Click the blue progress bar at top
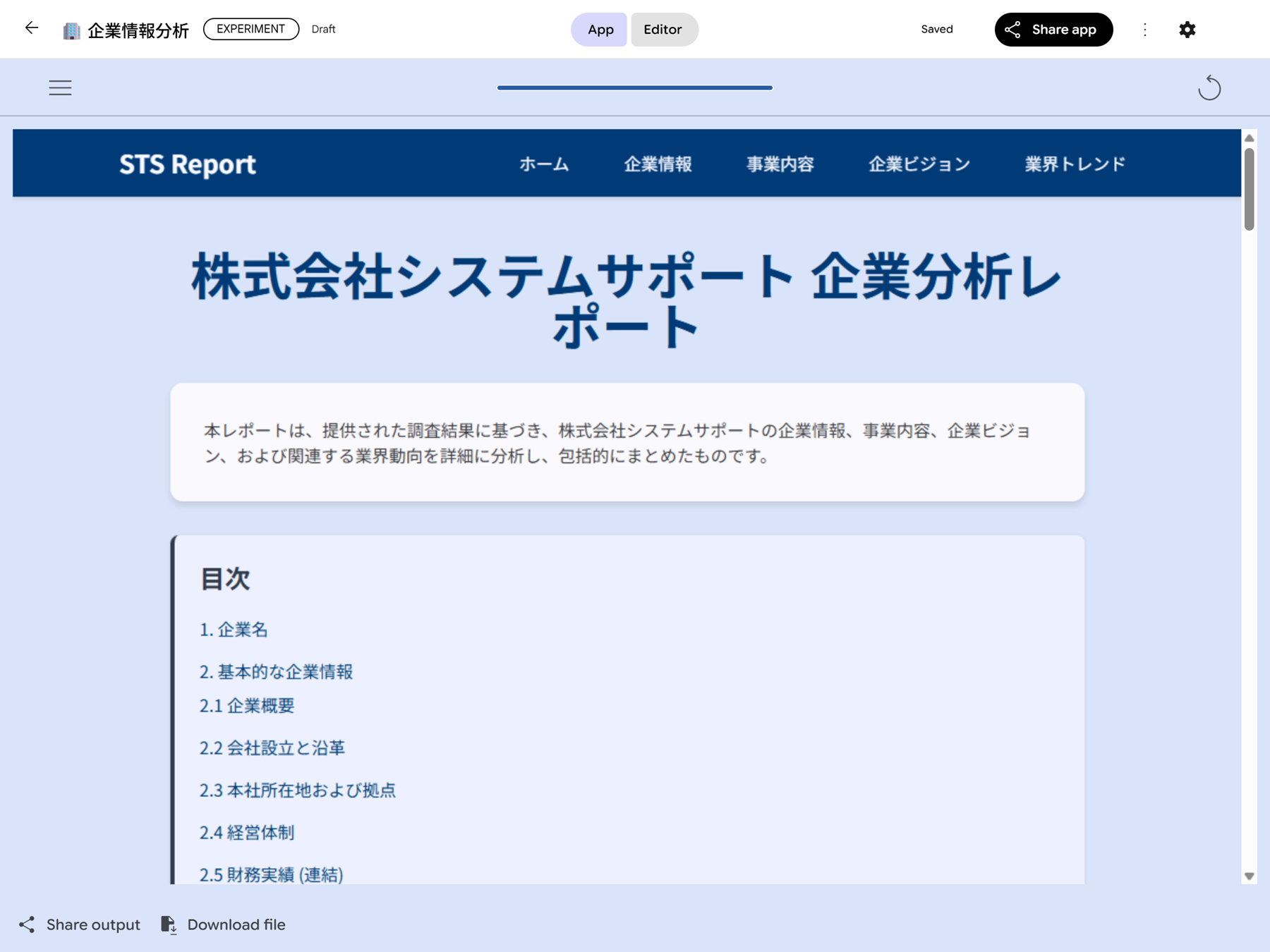Viewport: 1270px width, 952px height. (634, 87)
